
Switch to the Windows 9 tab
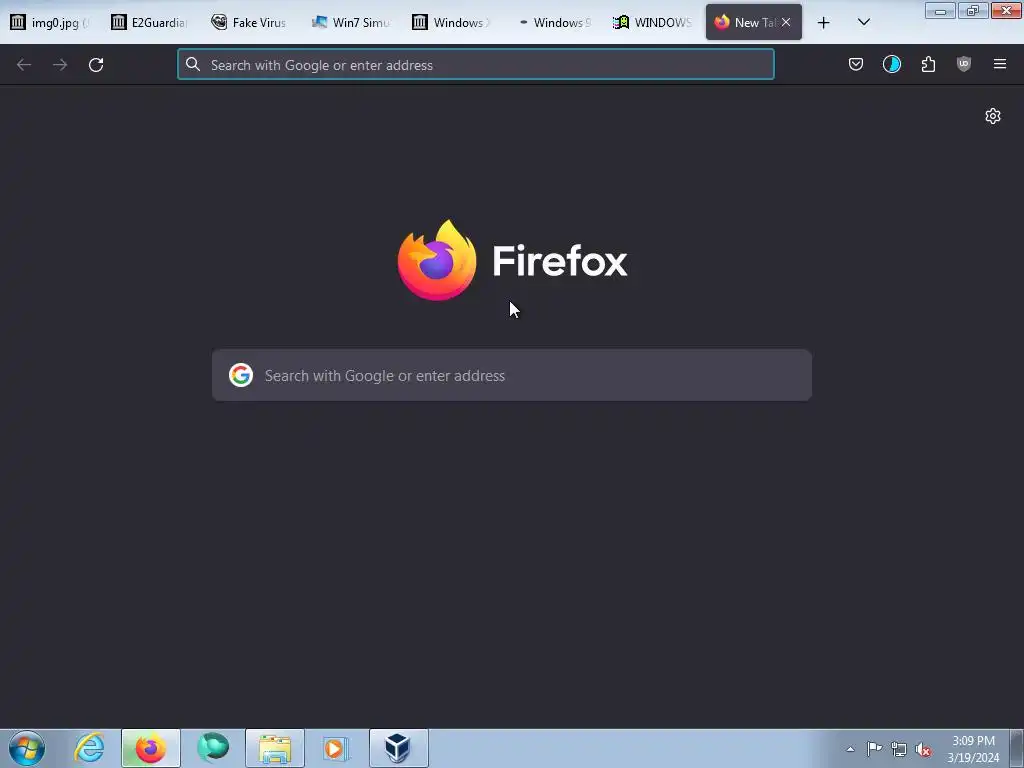pyautogui.click(x=551, y=22)
